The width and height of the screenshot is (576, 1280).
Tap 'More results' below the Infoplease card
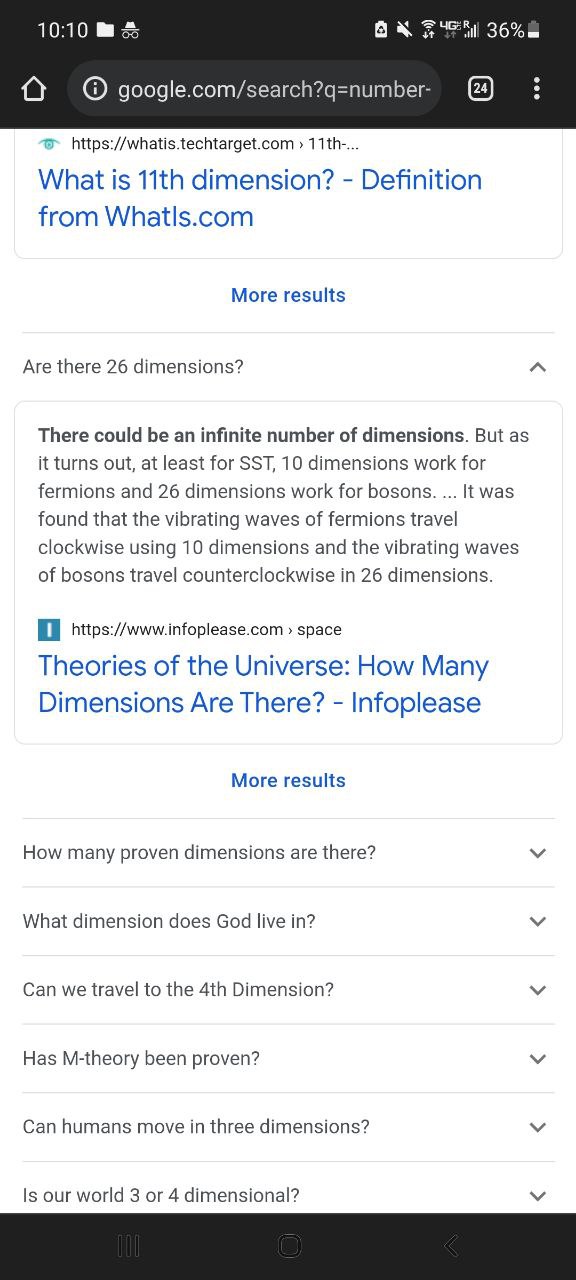point(288,781)
